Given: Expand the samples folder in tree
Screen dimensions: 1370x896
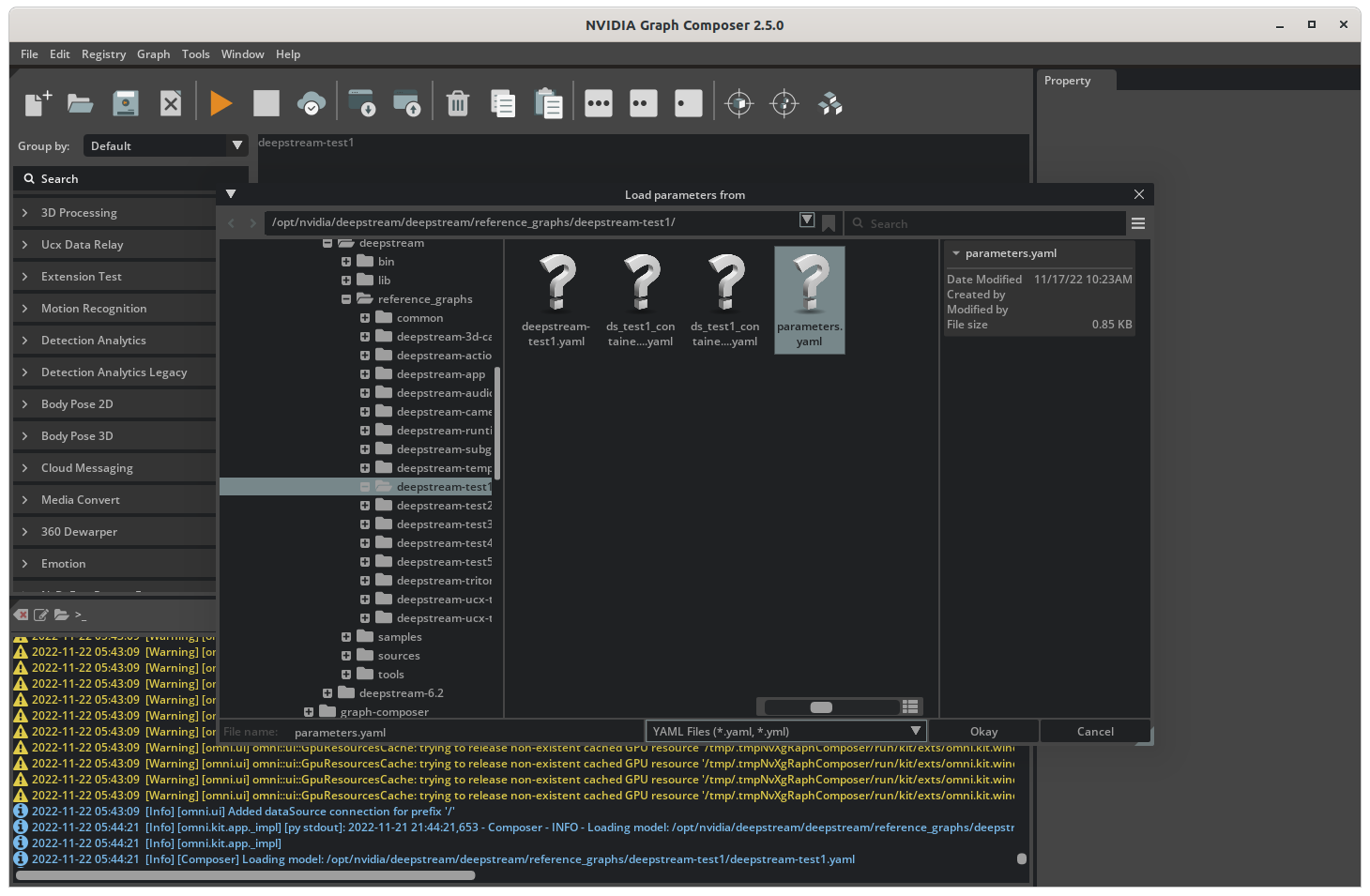Looking at the screenshot, I should (x=346, y=637).
